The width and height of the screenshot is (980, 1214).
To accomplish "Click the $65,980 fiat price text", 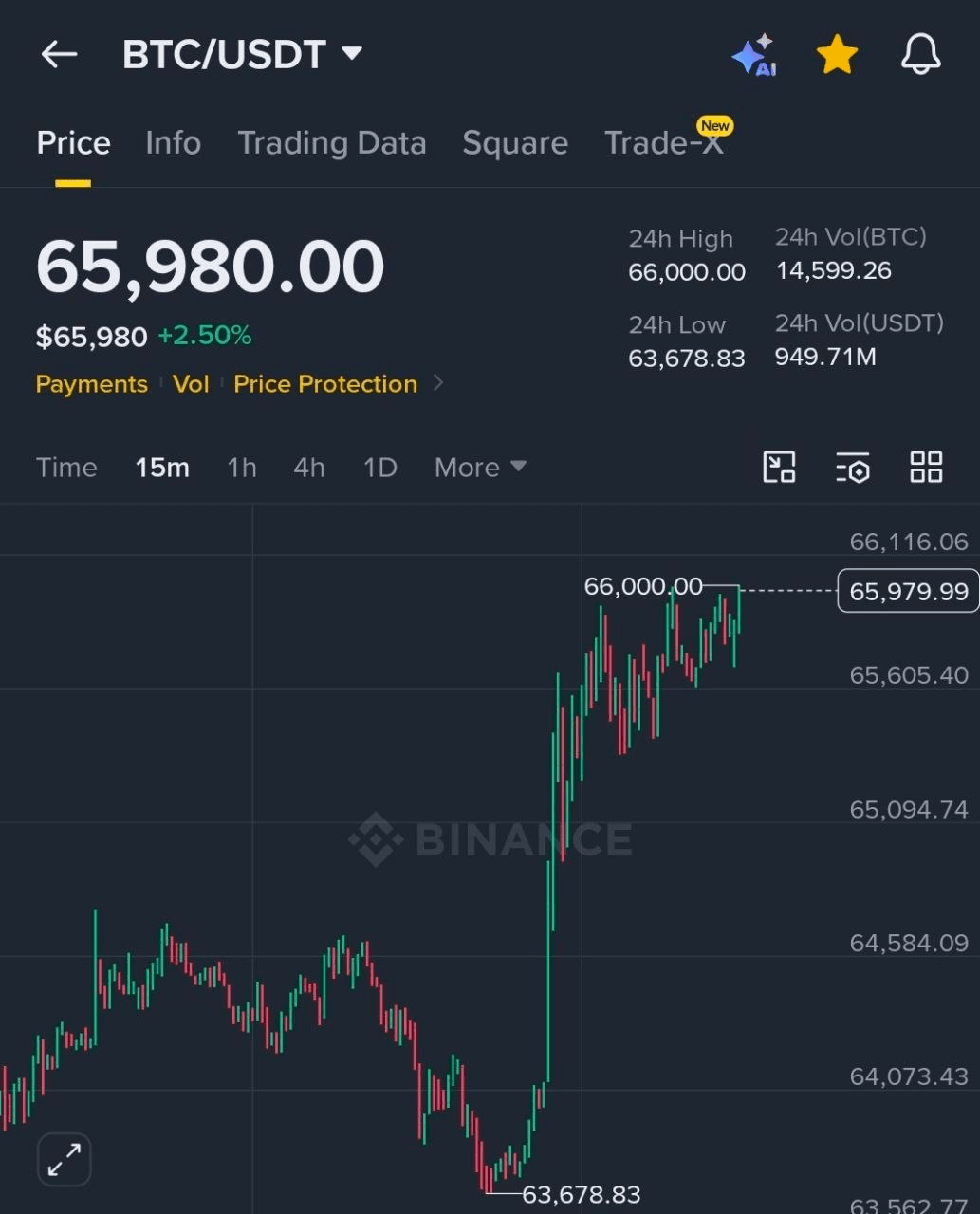I will click(91, 337).
